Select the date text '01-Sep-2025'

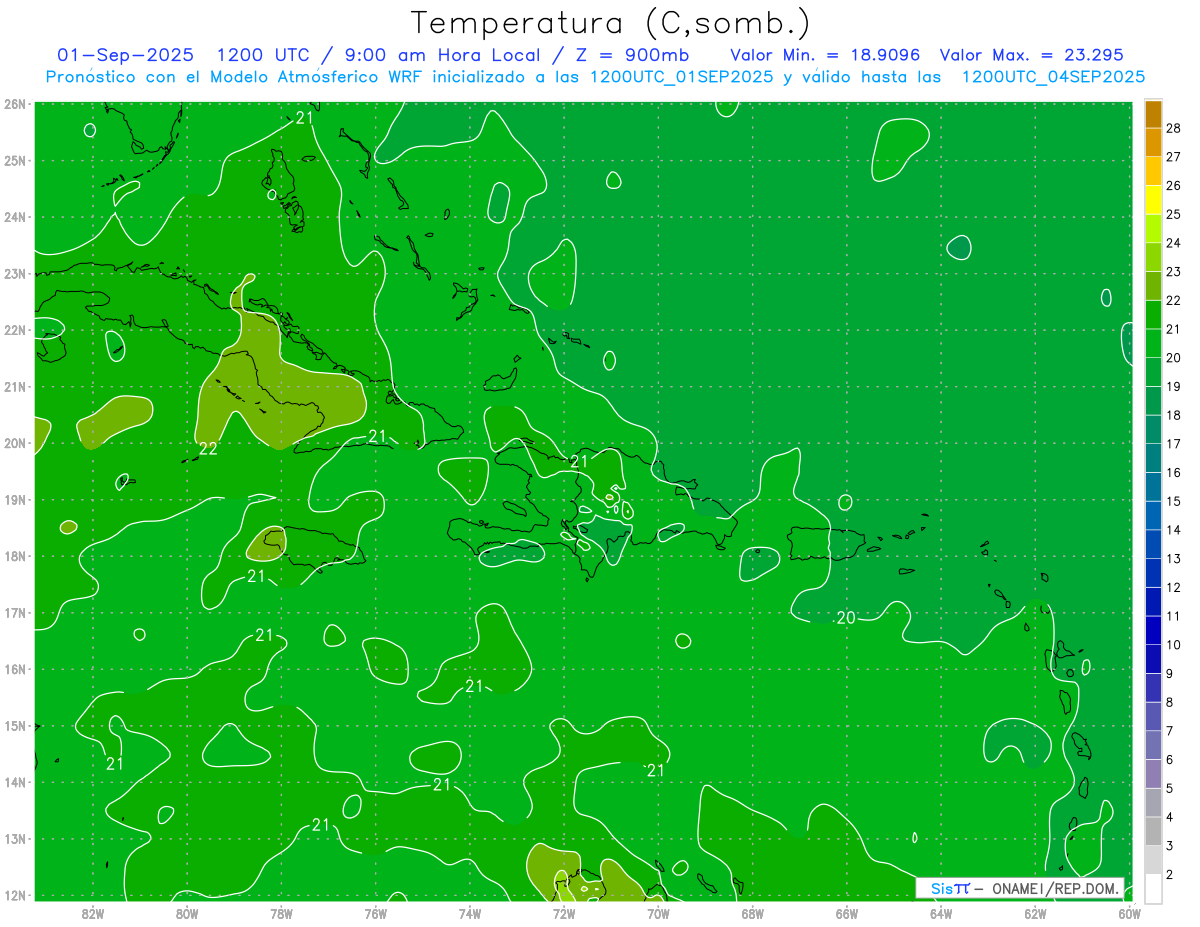126,55
